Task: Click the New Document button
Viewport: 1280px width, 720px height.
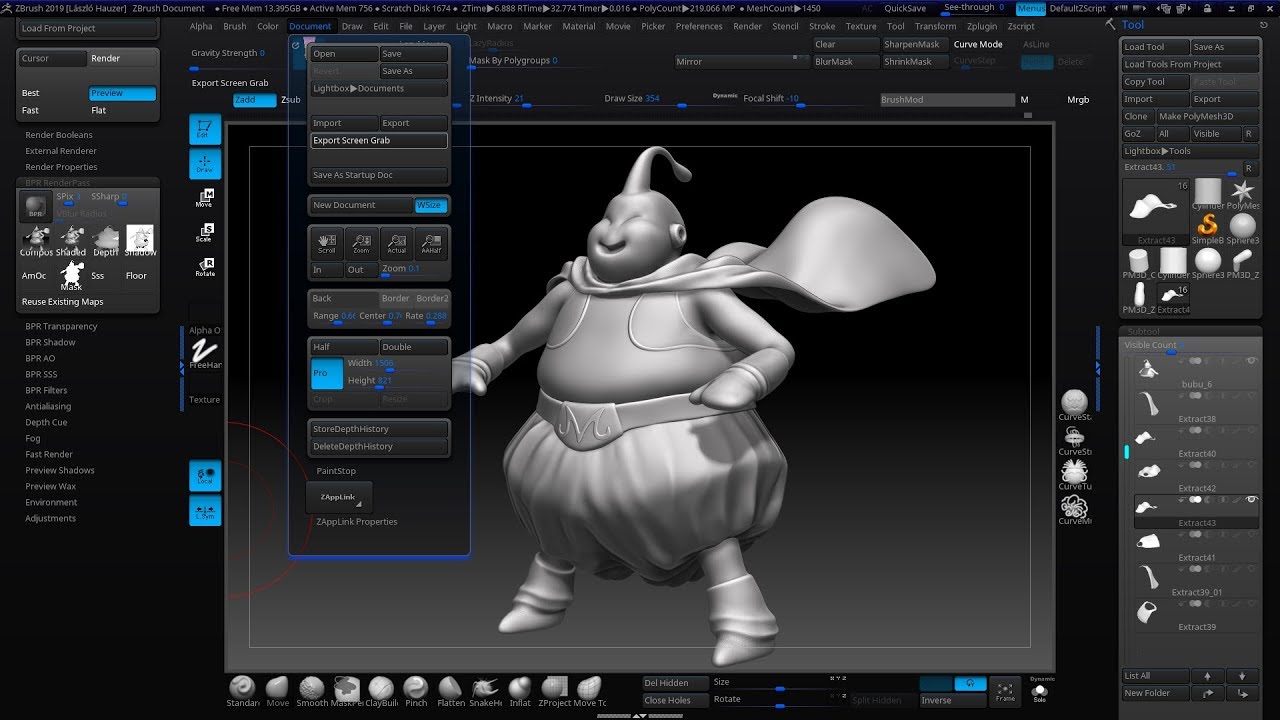Action: click(361, 205)
